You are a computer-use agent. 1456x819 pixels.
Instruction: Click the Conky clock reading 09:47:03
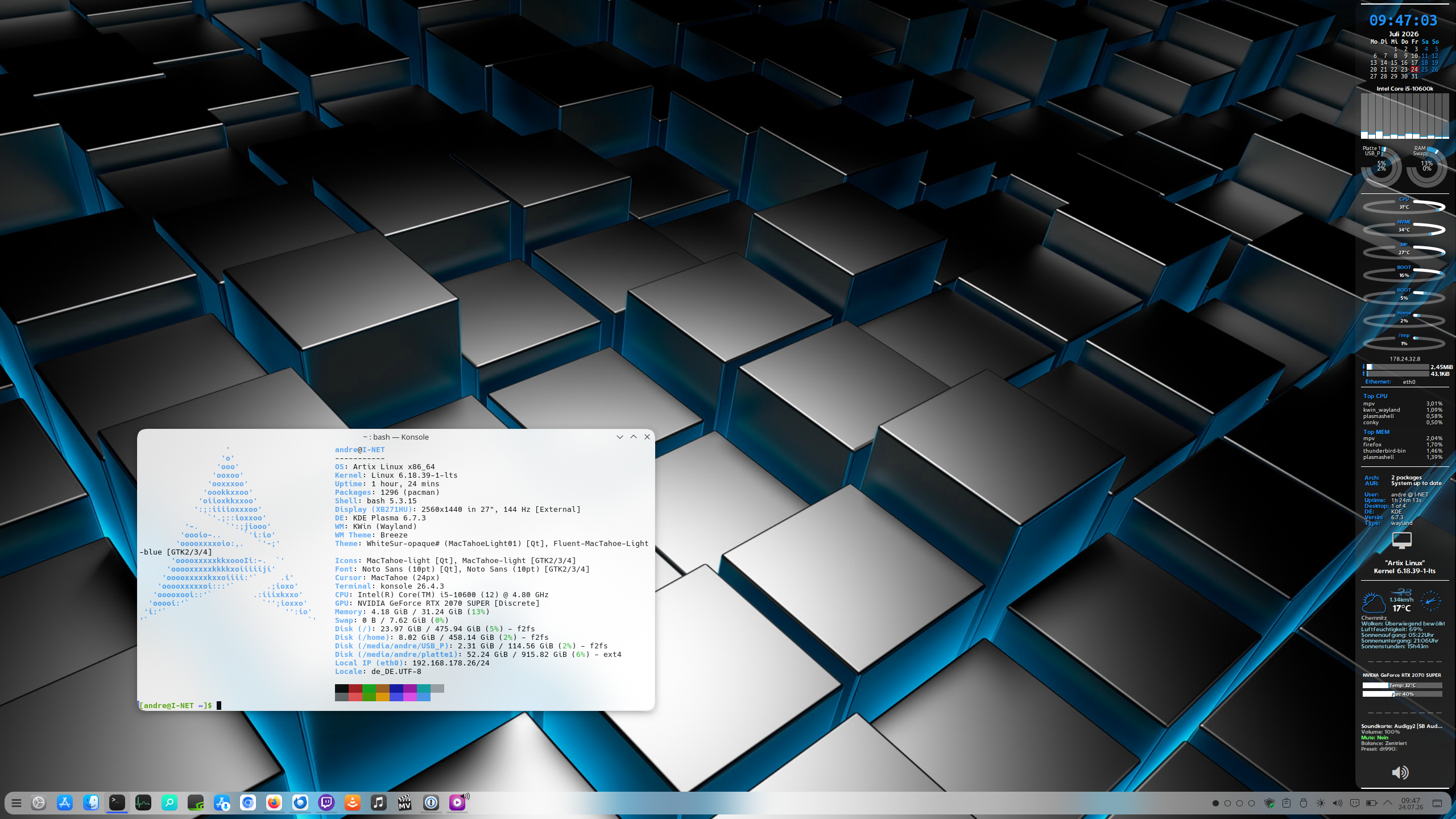point(1403,20)
